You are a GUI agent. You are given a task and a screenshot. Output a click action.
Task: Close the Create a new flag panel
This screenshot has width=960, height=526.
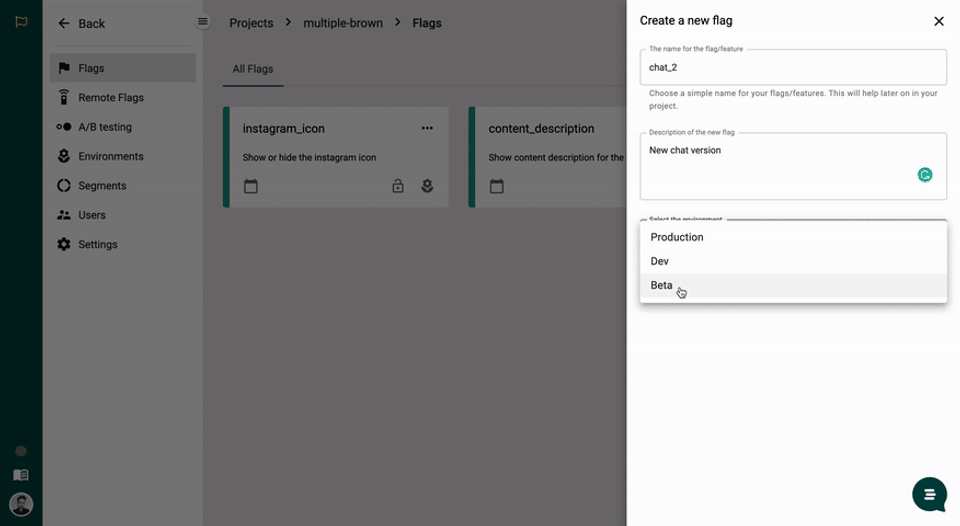(939, 21)
